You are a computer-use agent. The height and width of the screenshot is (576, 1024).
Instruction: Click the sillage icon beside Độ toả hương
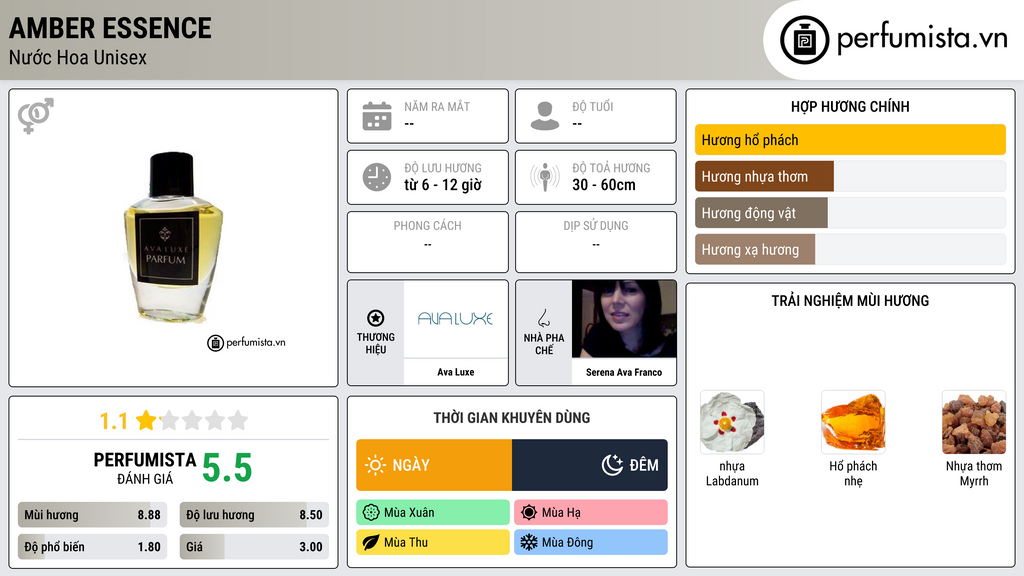coord(545,177)
